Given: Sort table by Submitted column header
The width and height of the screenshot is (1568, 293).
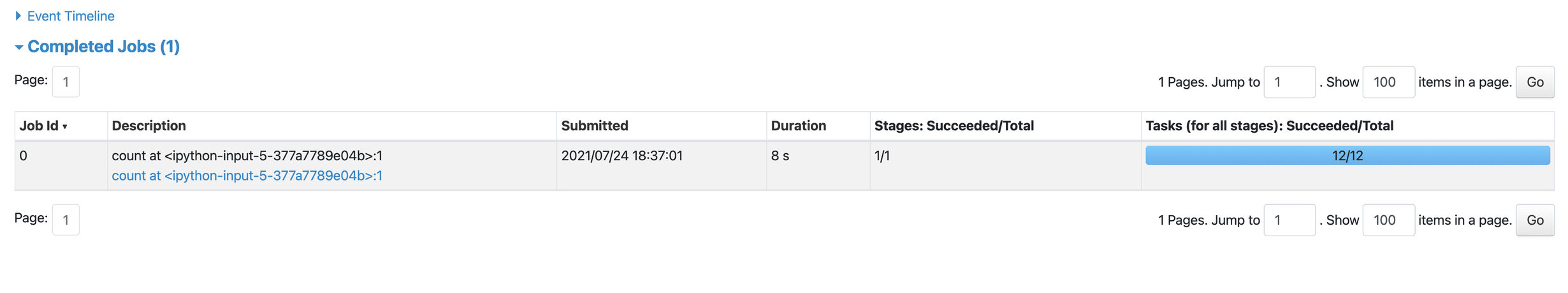Looking at the screenshot, I should (594, 126).
